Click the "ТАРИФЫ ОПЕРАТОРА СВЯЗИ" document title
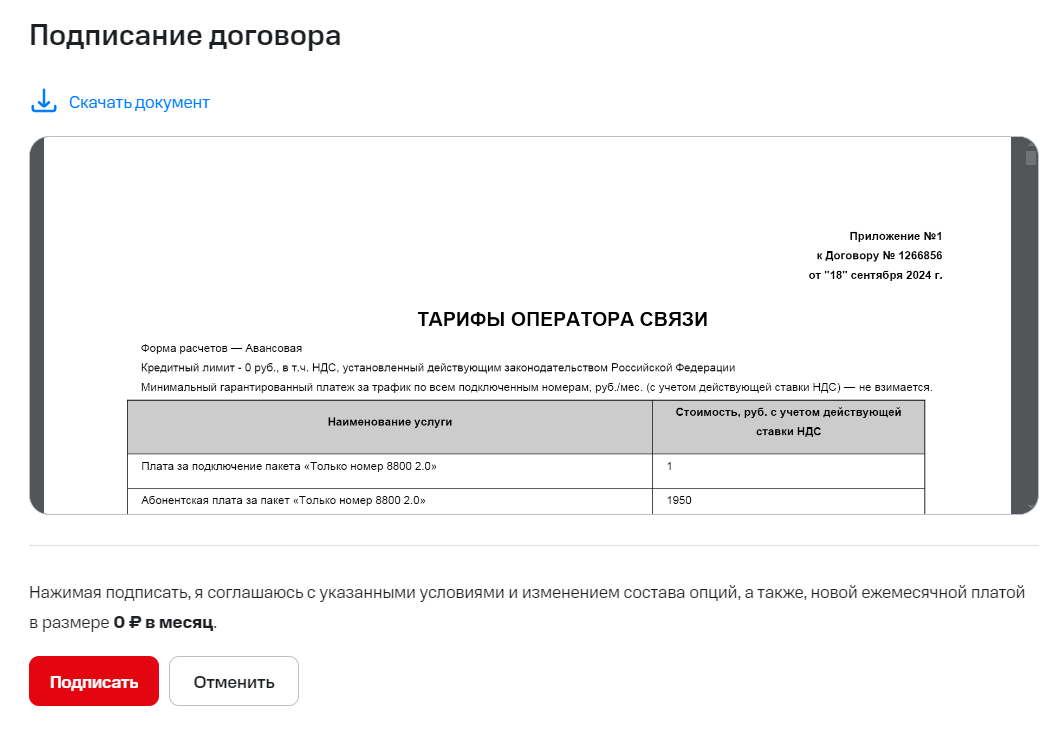The height and width of the screenshot is (734, 1064). pos(562,320)
